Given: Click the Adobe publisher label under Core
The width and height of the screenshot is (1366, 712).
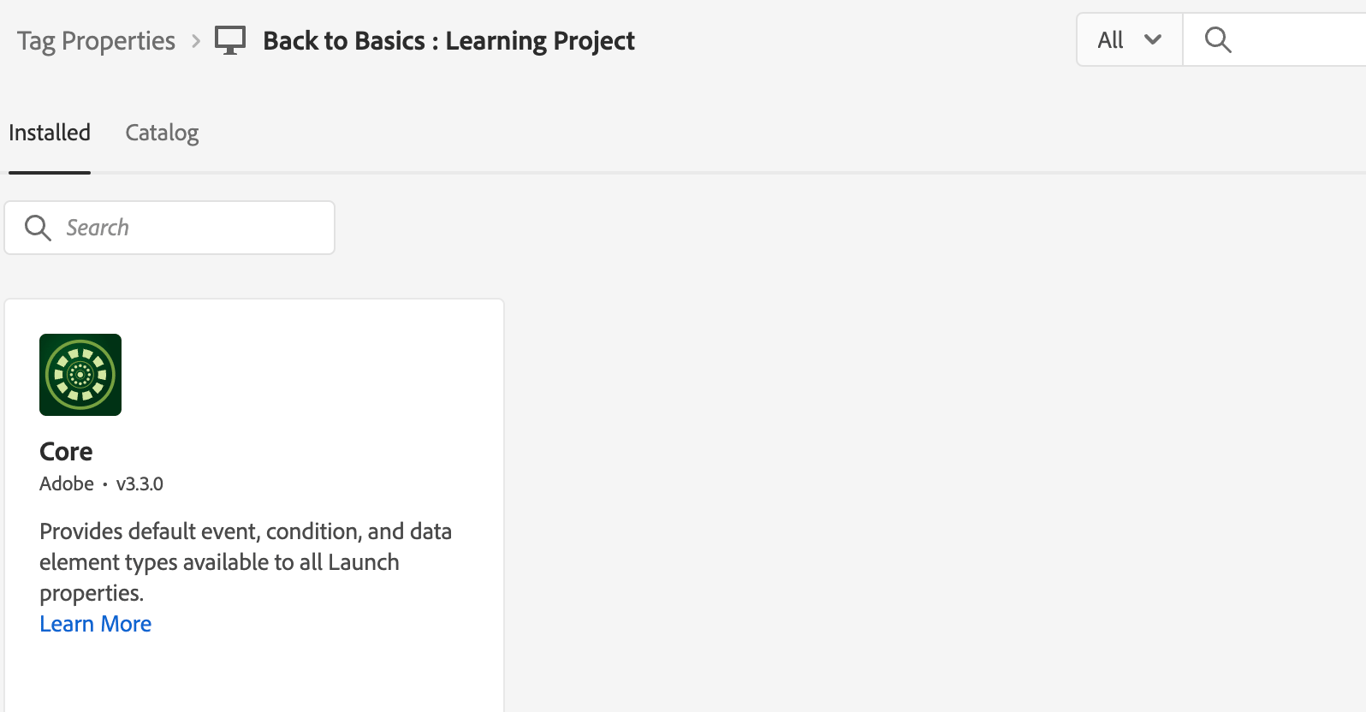Looking at the screenshot, I should tap(66, 484).
